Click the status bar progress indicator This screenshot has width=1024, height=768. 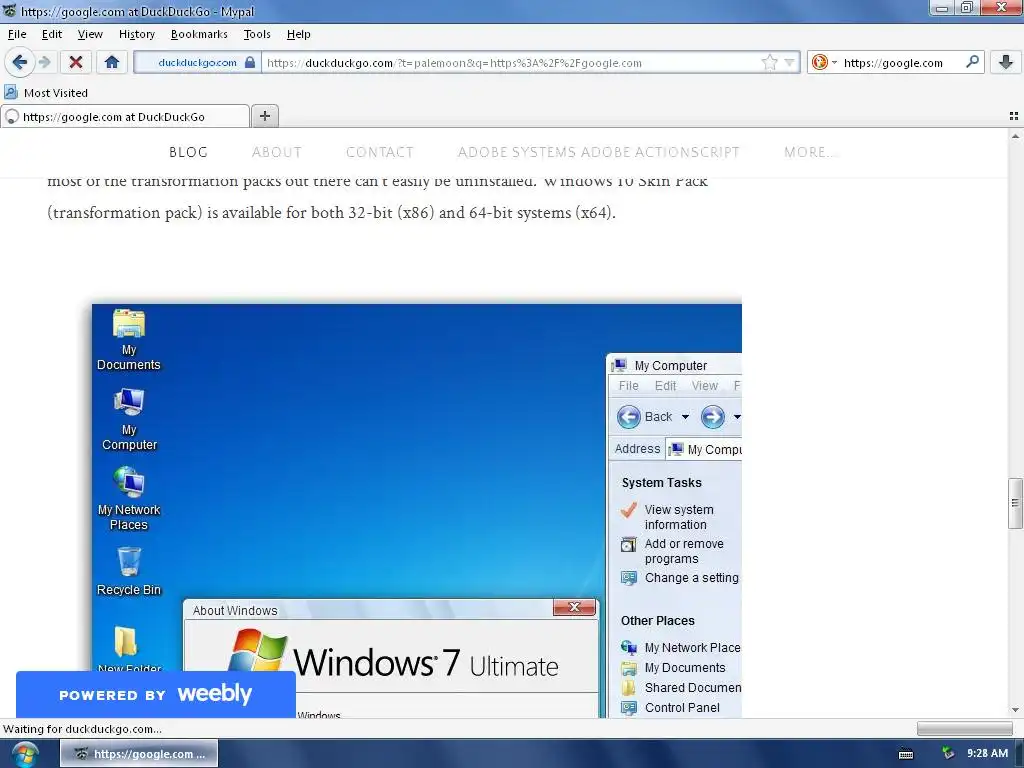coord(965,728)
